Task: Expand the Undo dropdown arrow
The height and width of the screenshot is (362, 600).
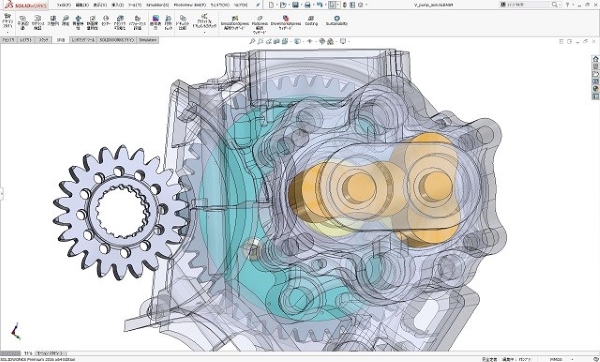Action: [325, 5]
